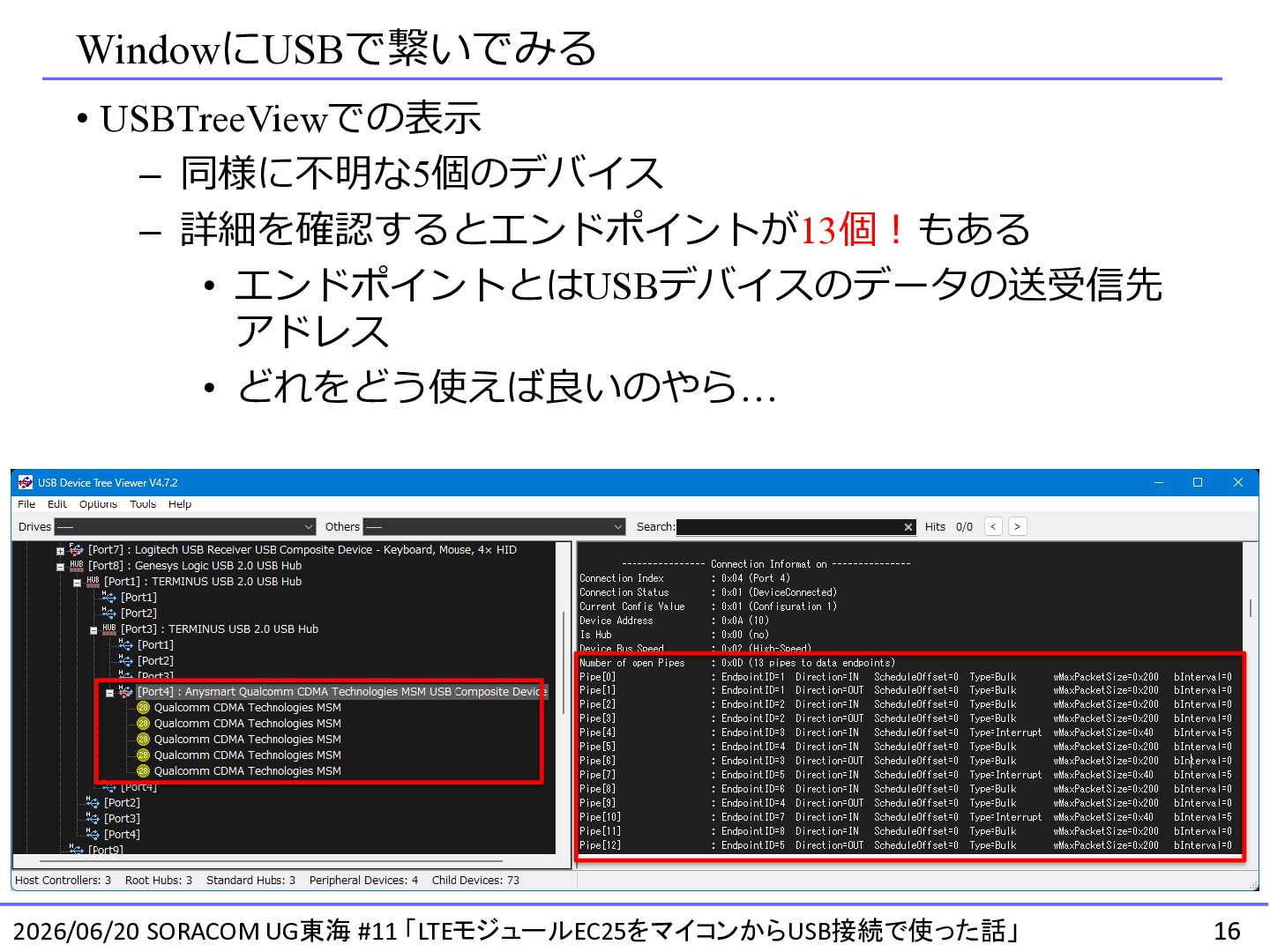The height and width of the screenshot is (952, 1270).
Task: Select [Port2] under the [Port1] TERMINUS hub
Action: tap(138, 614)
